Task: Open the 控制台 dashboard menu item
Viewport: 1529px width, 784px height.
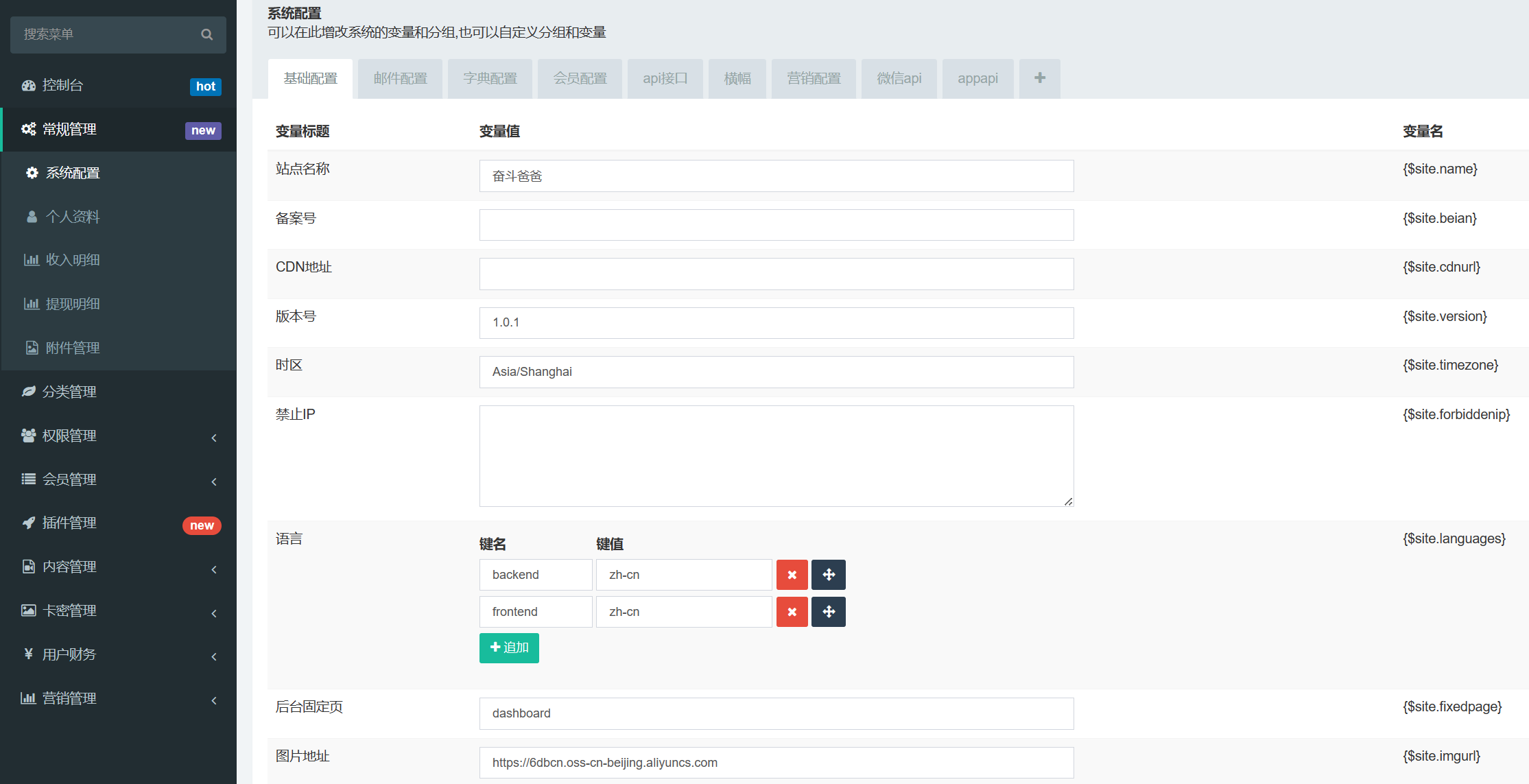Action: [x=118, y=85]
